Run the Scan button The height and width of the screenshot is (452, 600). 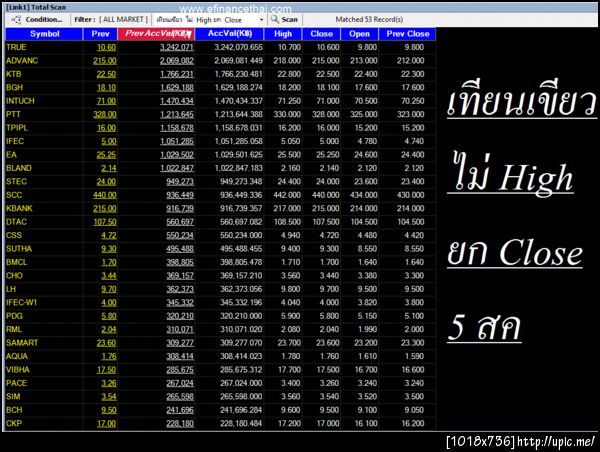(285, 20)
